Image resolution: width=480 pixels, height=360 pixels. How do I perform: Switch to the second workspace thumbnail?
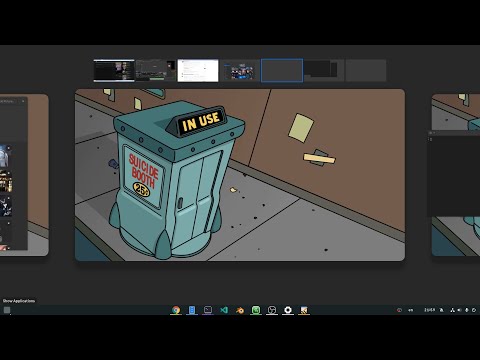pyautogui.click(x=156, y=70)
